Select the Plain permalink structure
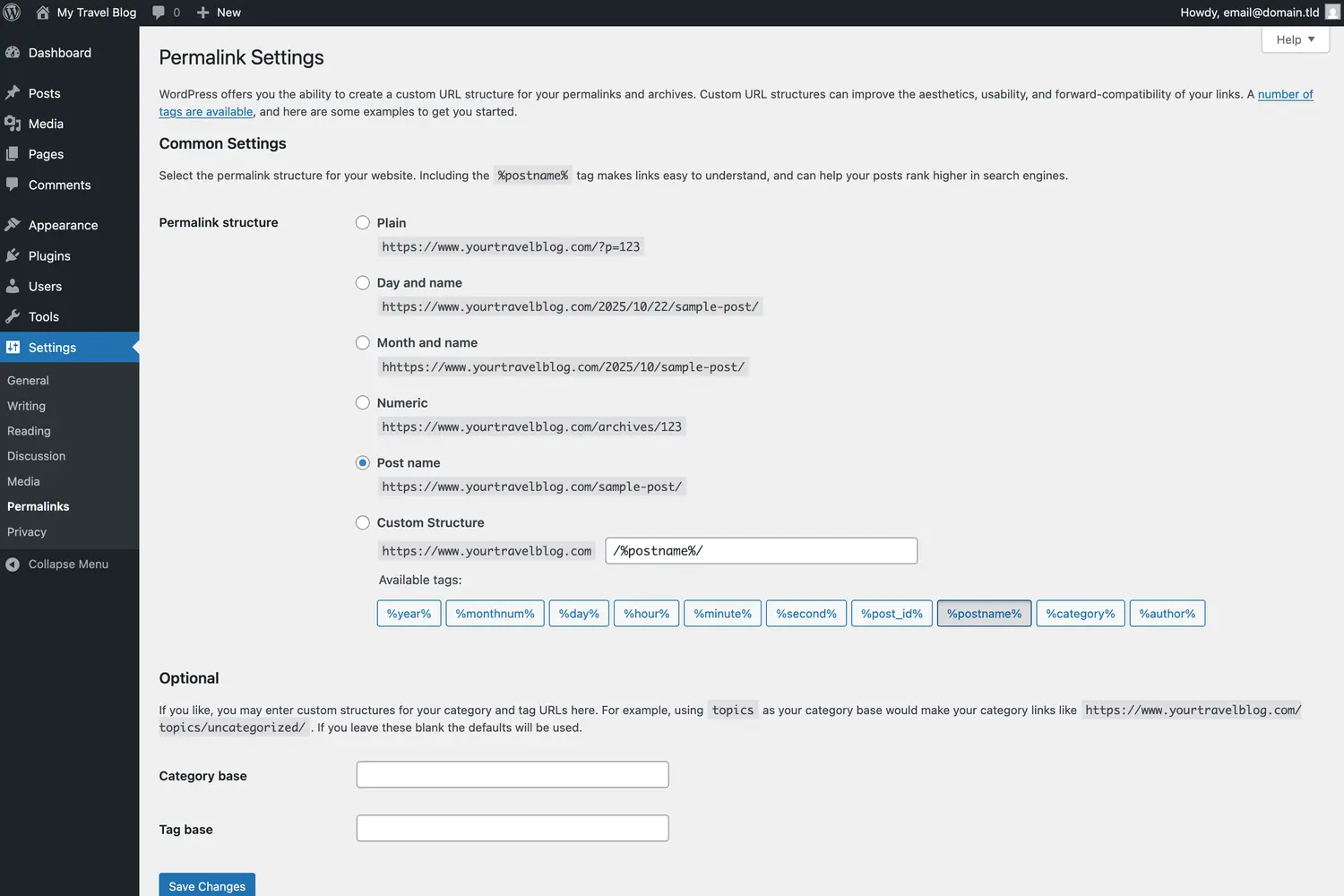The height and width of the screenshot is (896, 1344). pos(362,222)
